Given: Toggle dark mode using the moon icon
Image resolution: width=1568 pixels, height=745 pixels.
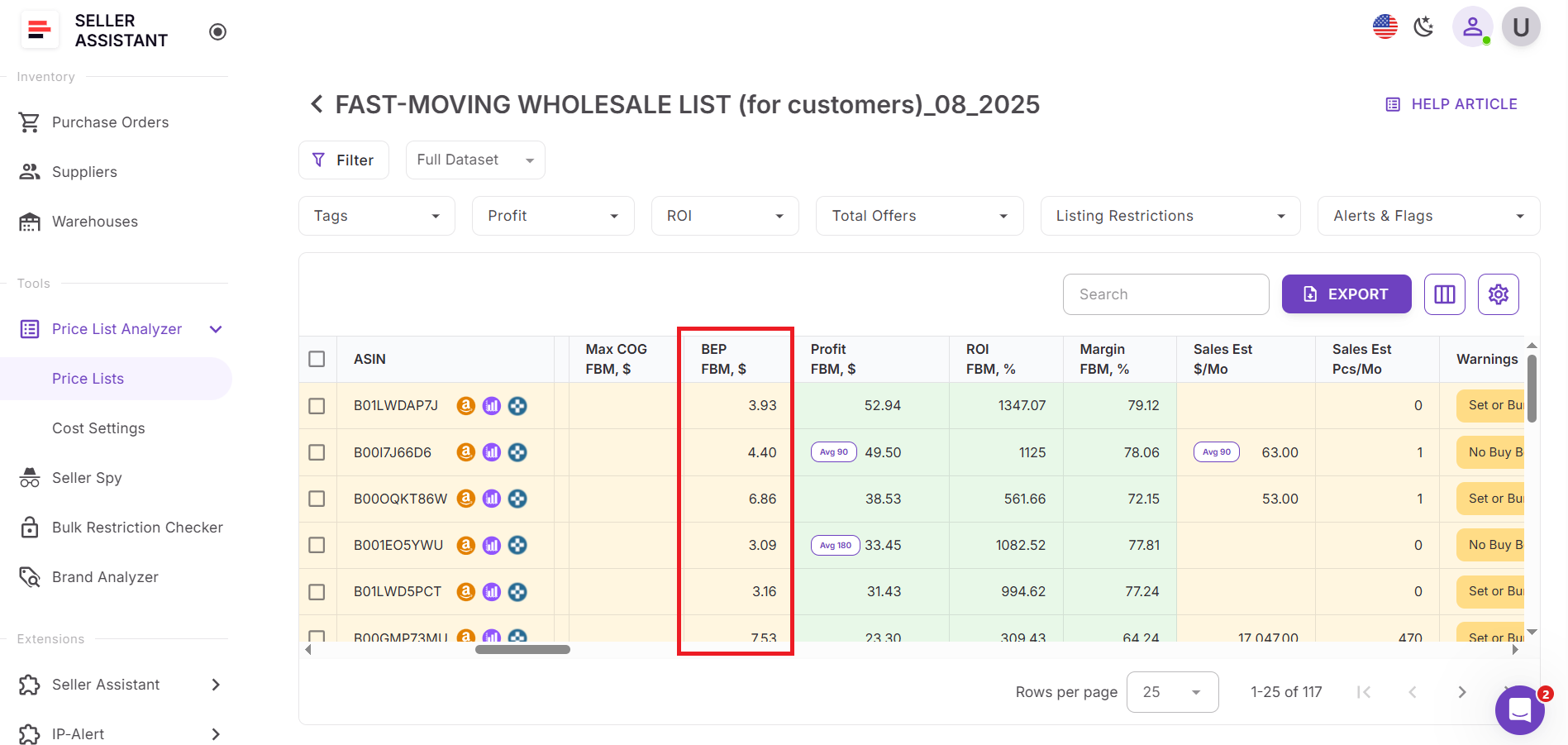Looking at the screenshot, I should tap(1423, 26).
